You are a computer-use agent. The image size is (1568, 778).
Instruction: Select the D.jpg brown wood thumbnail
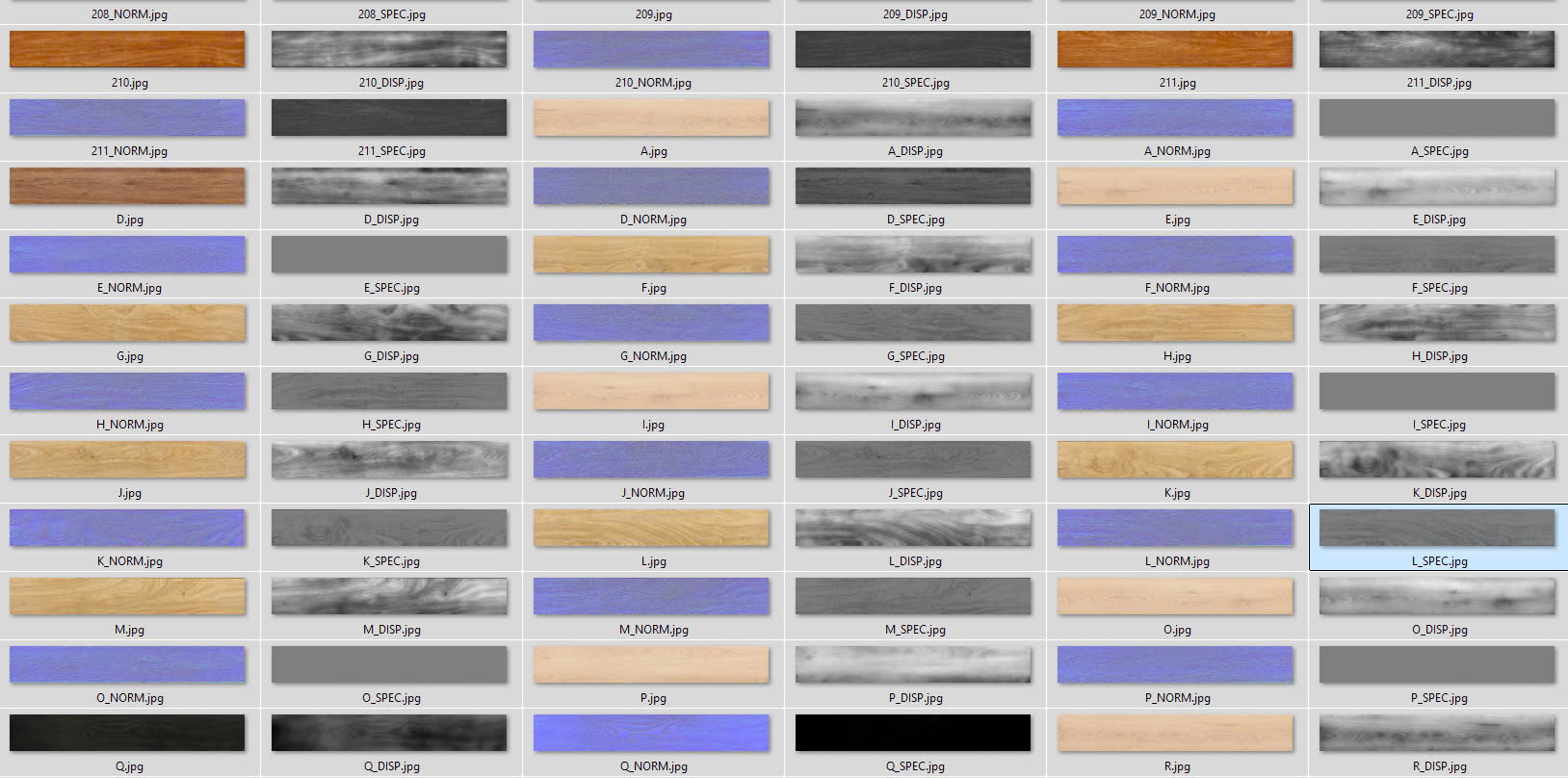pyautogui.click(x=127, y=186)
